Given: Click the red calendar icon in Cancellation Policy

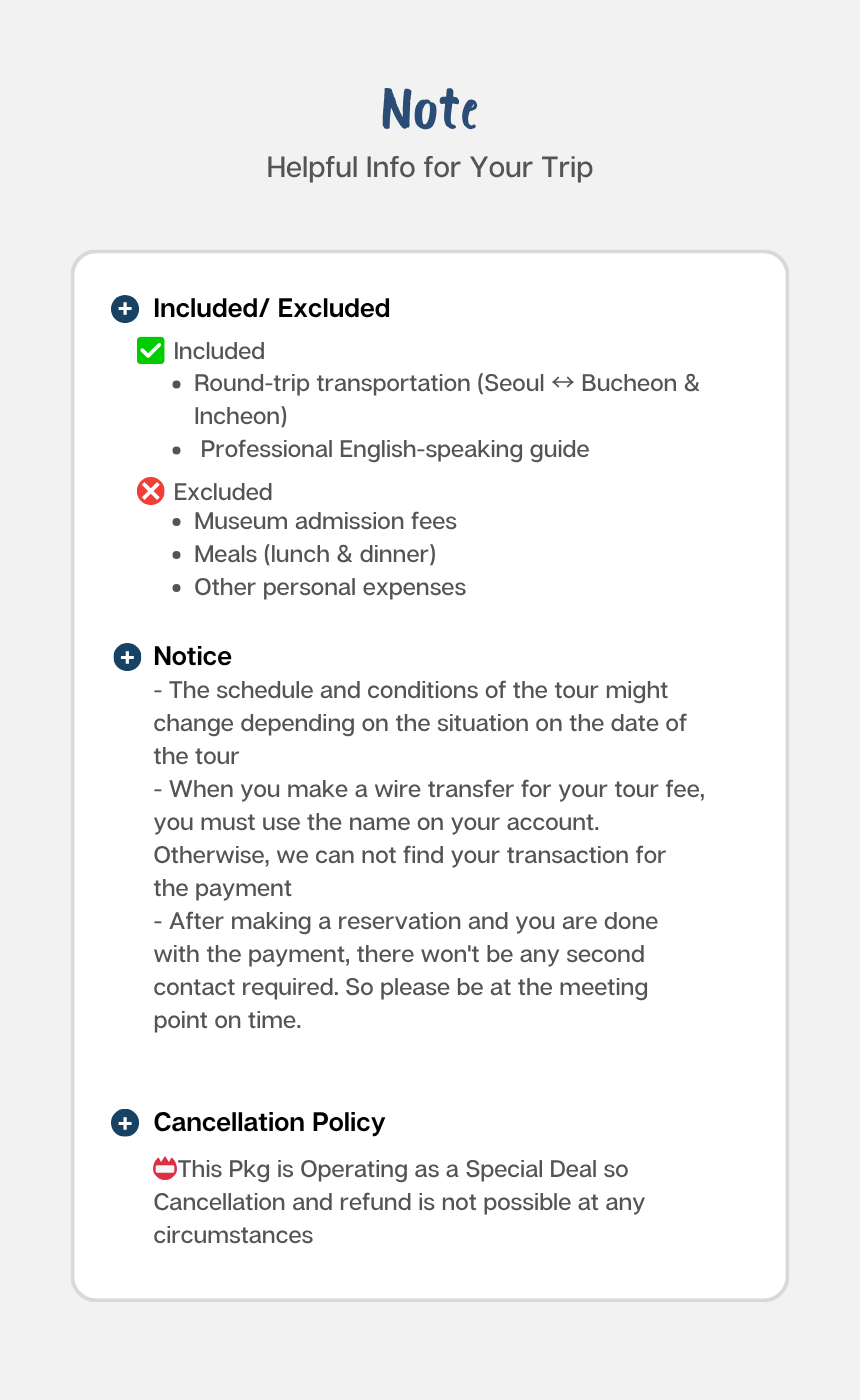Looking at the screenshot, I should click(165, 1168).
